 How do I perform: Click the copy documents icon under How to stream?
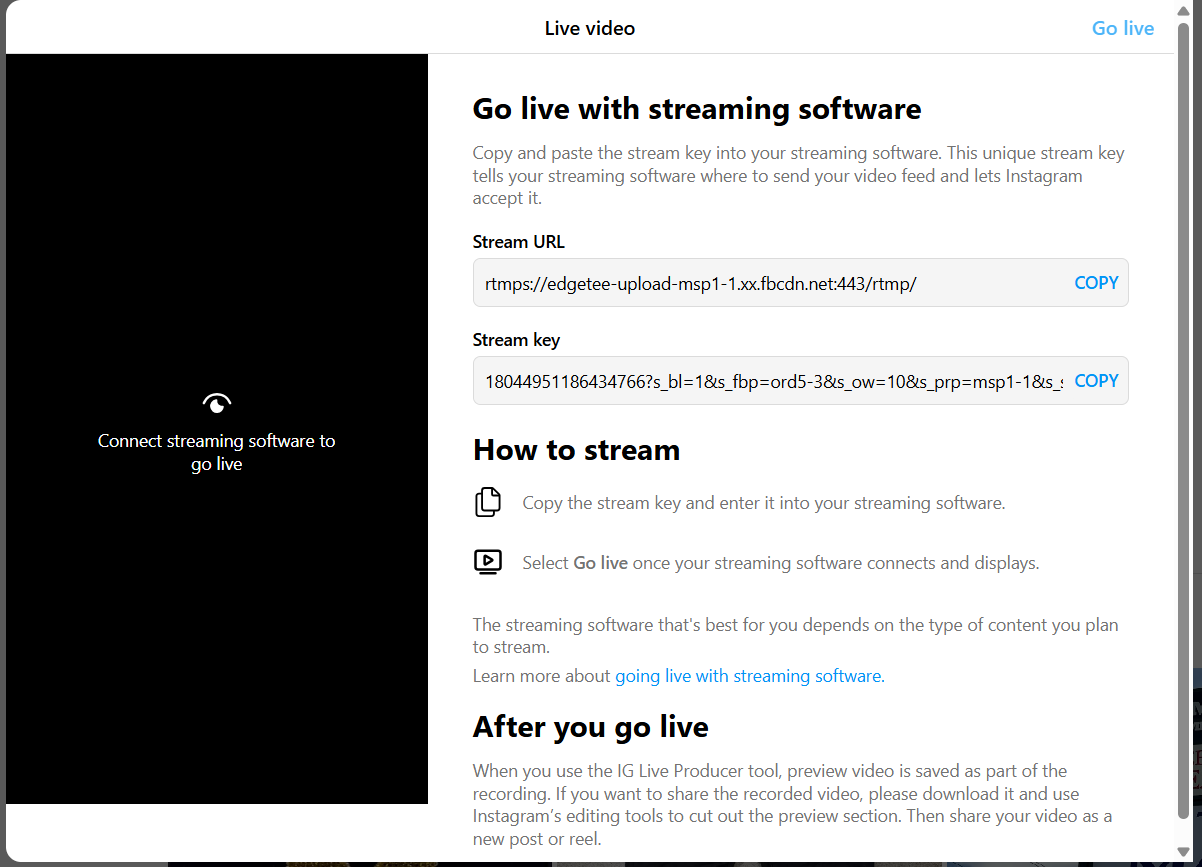click(x=488, y=502)
